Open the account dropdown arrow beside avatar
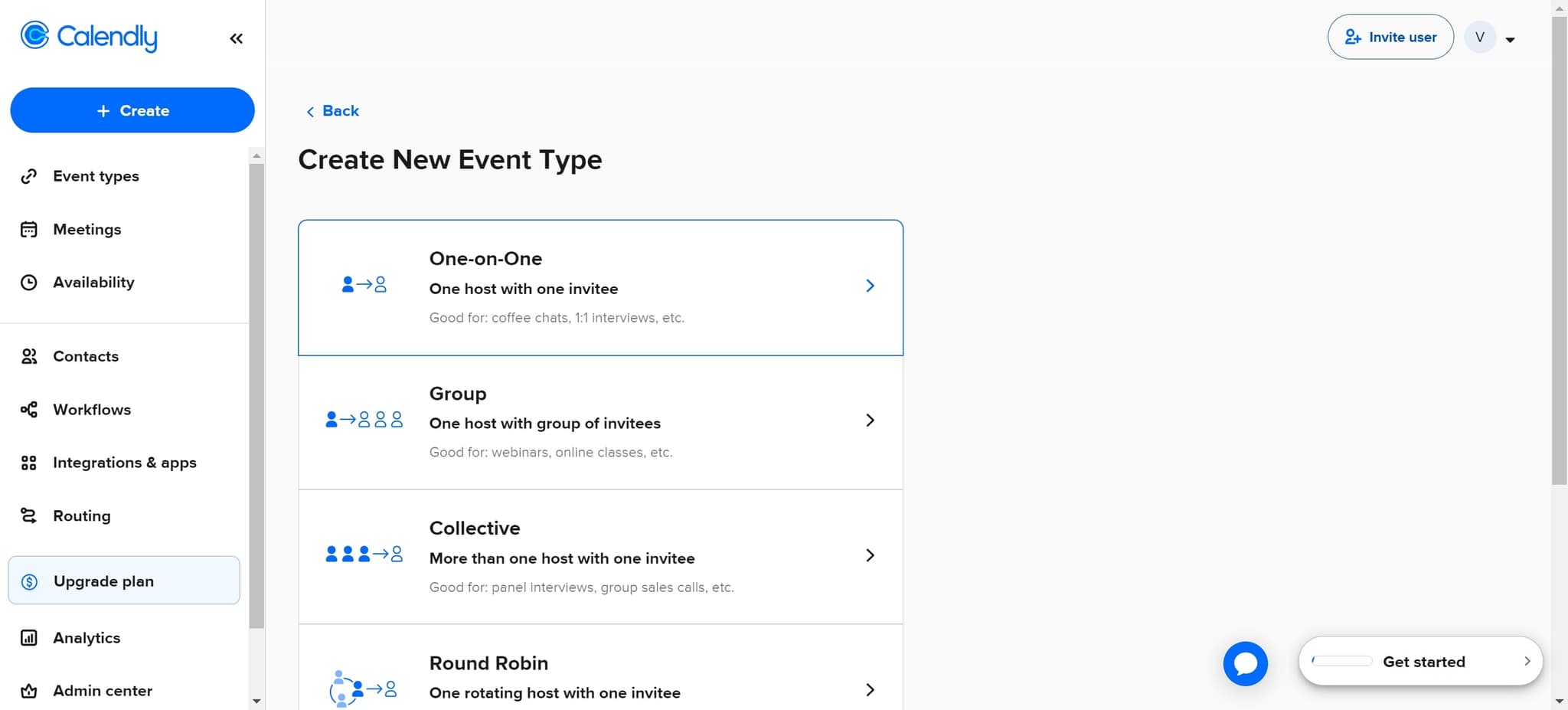The image size is (1568, 710). [1510, 40]
